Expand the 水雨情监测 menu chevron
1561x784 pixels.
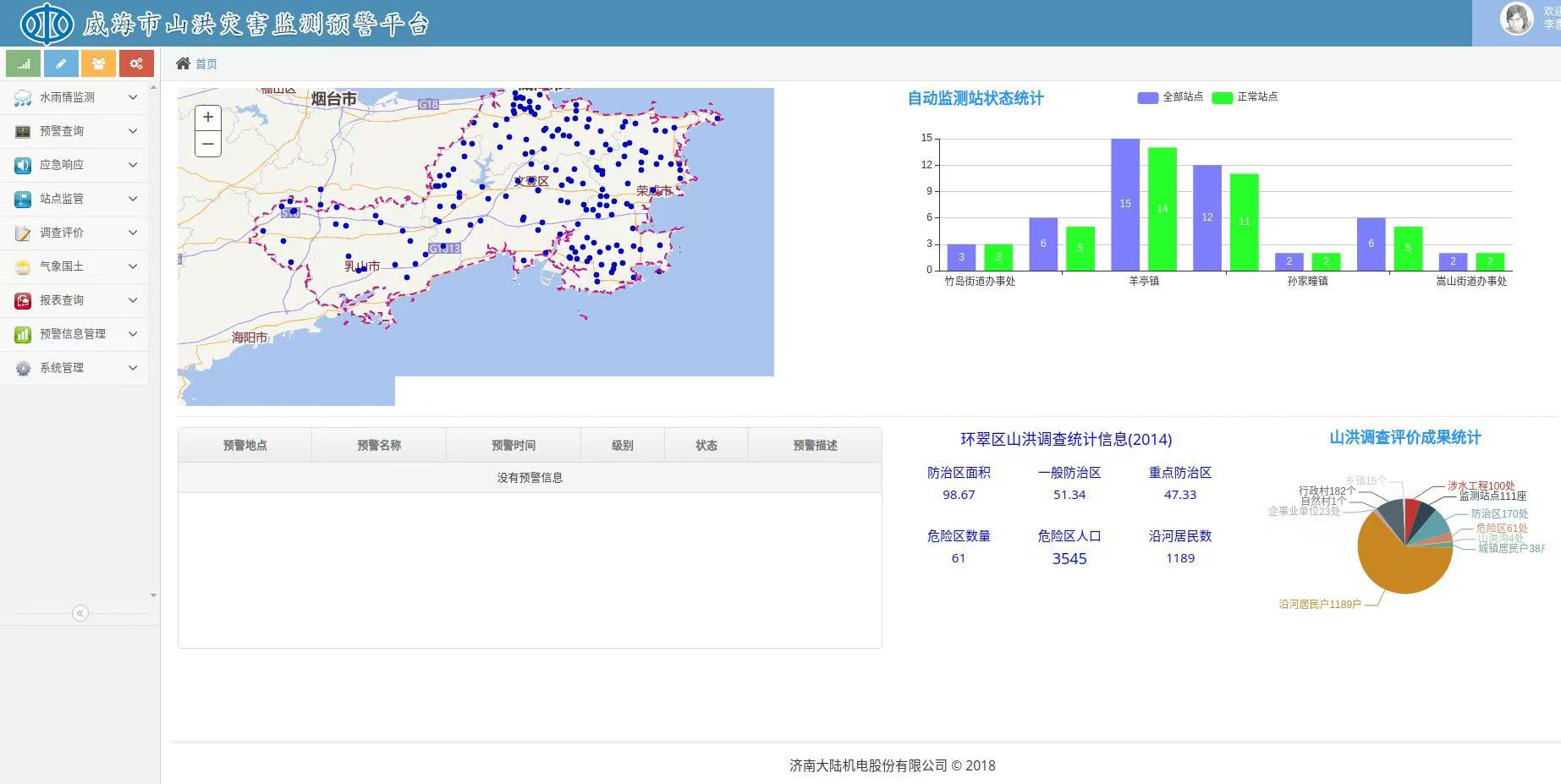click(x=133, y=97)
